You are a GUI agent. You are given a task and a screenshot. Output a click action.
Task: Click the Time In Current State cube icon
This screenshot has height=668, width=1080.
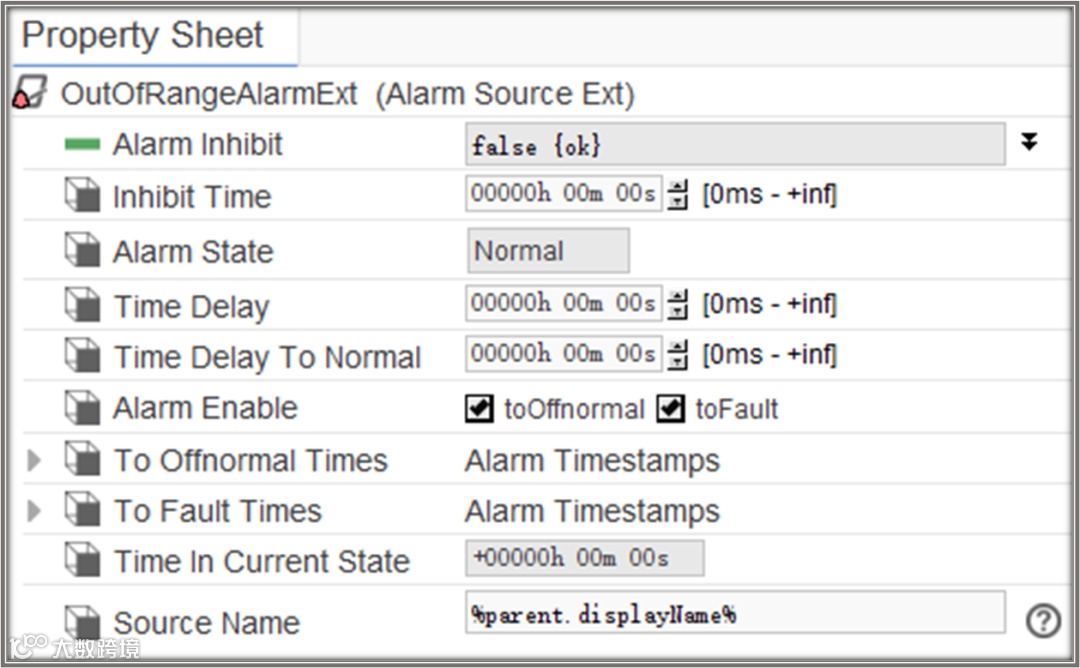[83, 559]
